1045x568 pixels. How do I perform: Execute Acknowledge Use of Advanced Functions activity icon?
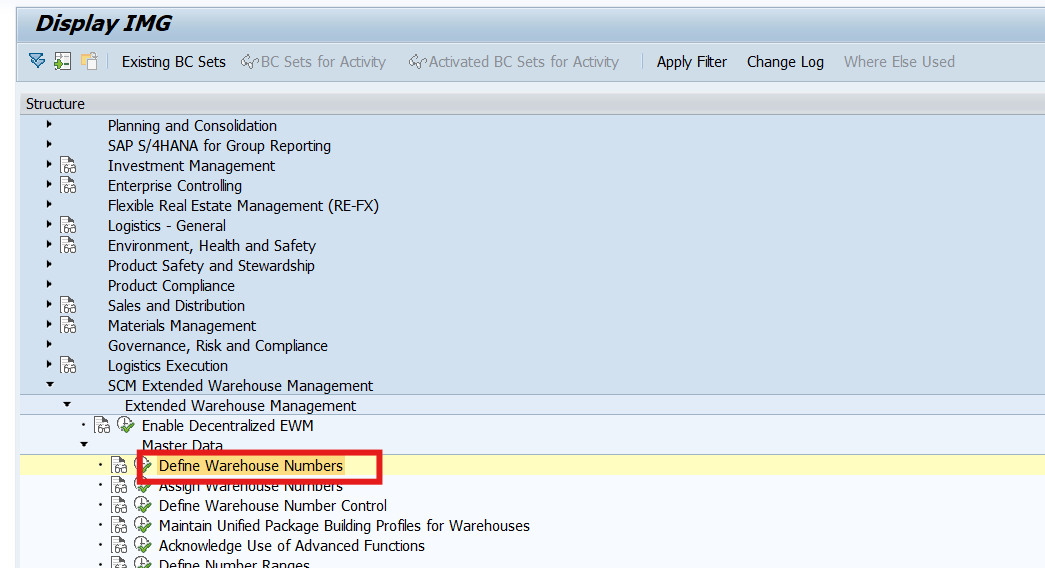143,545
